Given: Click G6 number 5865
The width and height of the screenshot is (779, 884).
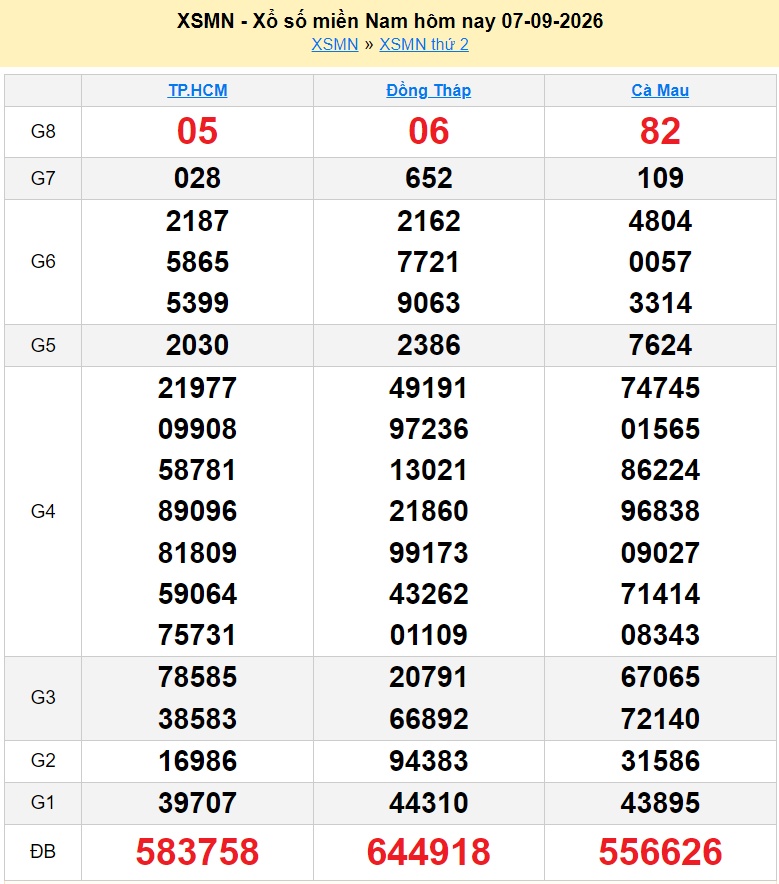Looking at the screenshot, I should coord(197,262).
